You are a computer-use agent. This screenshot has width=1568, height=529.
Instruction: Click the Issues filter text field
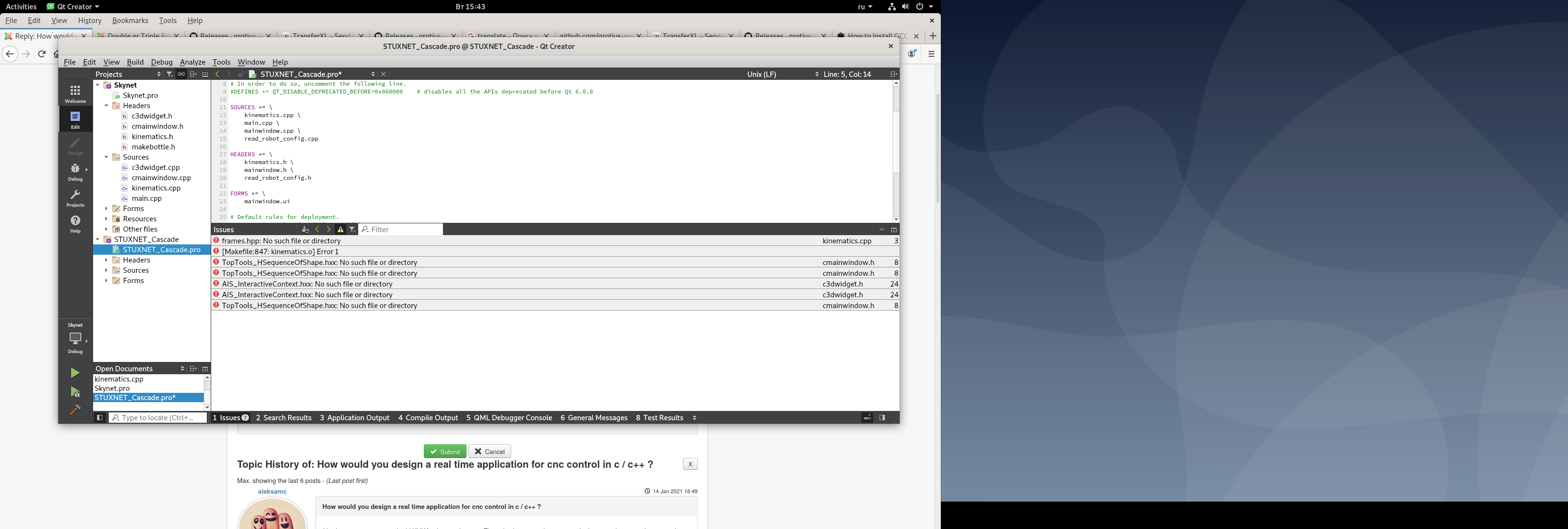[x=400, y=230]
